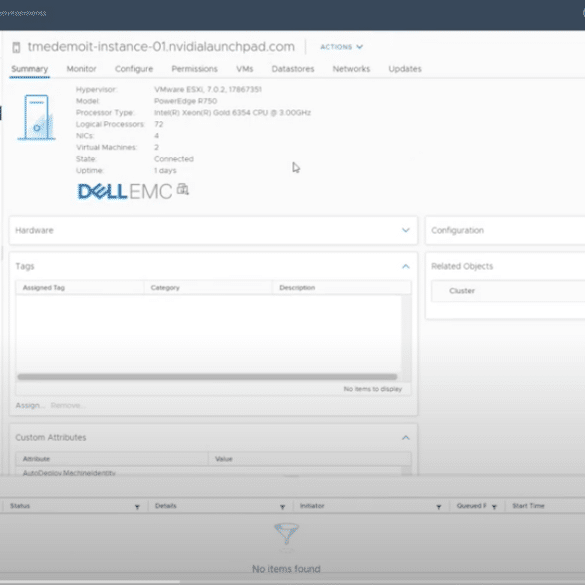Click the host icon beside the hostname title
The width and height of the screenshot is (585, 585).
click(x=16, y=47)
